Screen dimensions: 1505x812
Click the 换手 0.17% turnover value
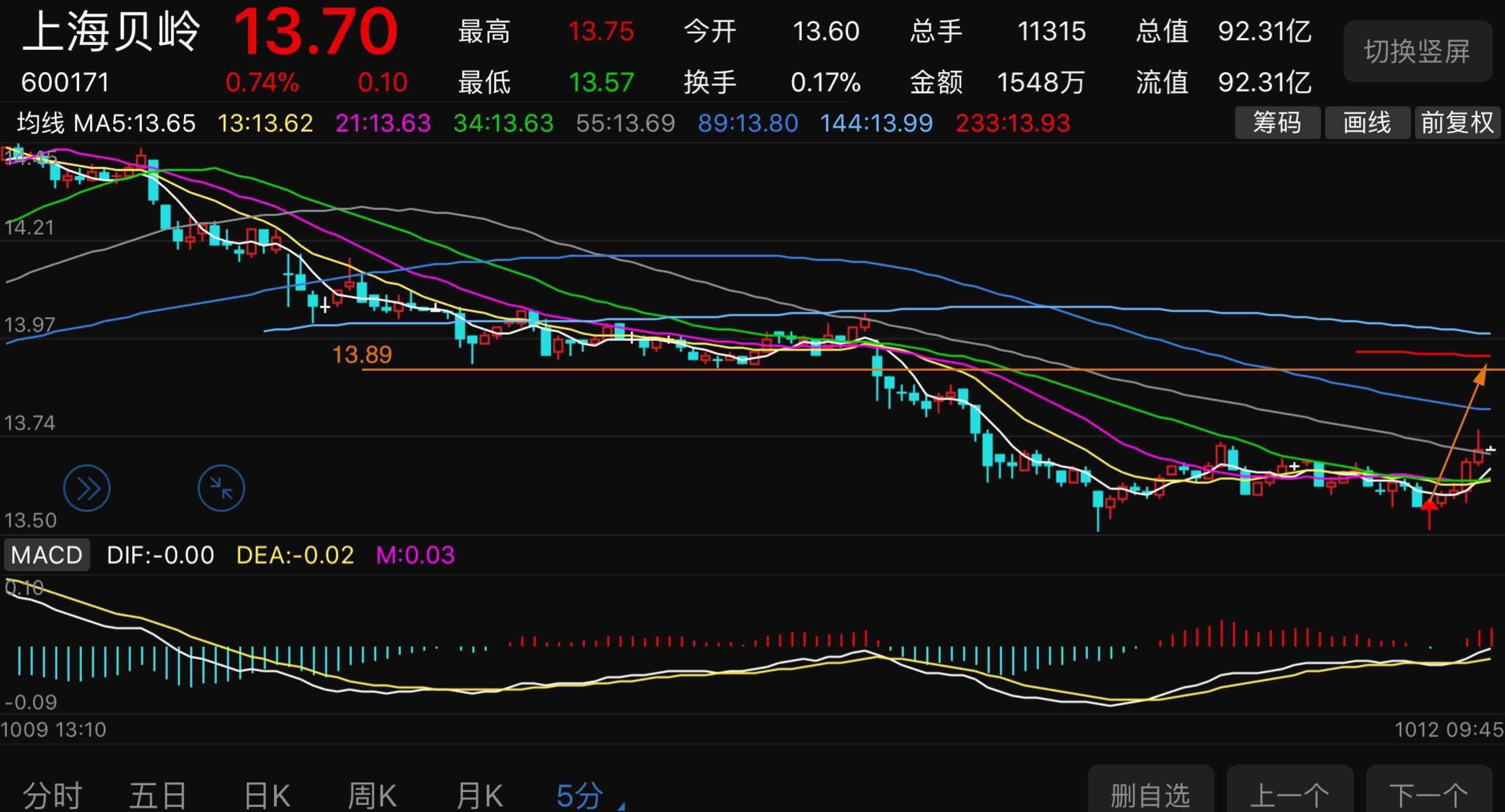(826, 82)
